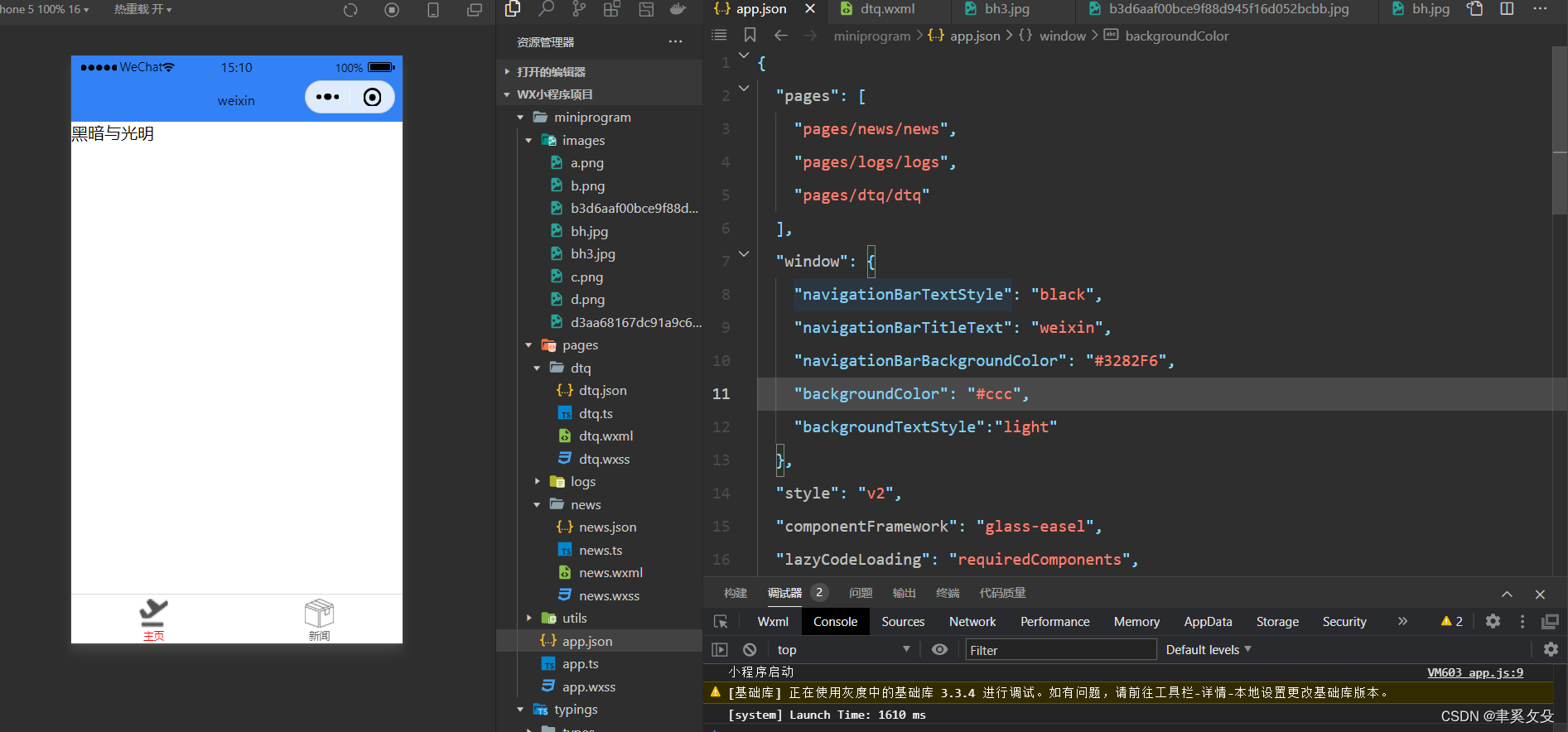This screenshot has height=732, width=1568.
Task: Open the extensions icon
Action: (x=612, y=9)
